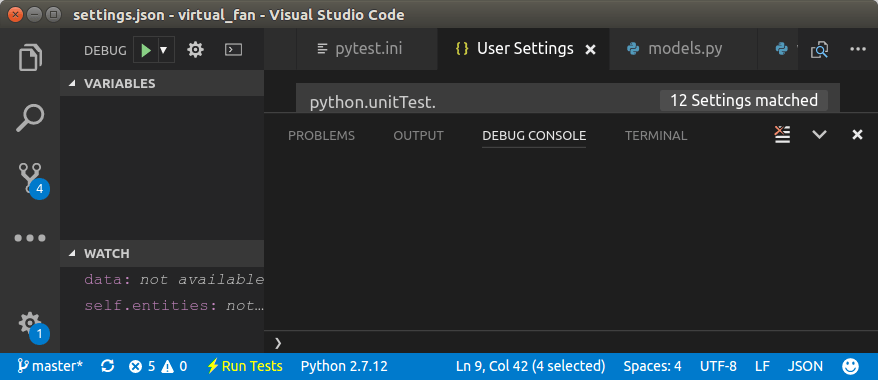Click the master* git branch in status bar
The height and width of the screenshot is (380, 878).
click(51, 367)
